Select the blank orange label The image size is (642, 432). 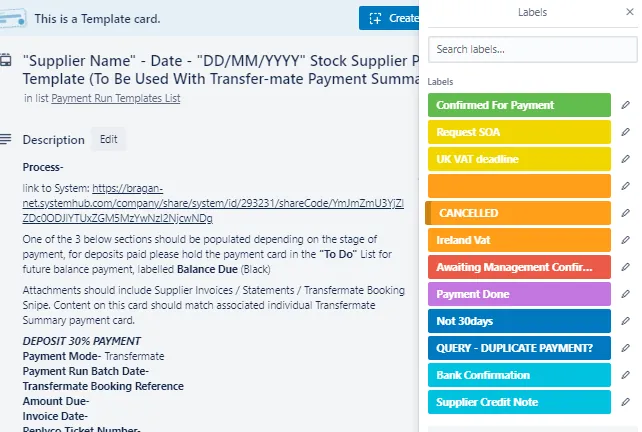coord(519,186)
